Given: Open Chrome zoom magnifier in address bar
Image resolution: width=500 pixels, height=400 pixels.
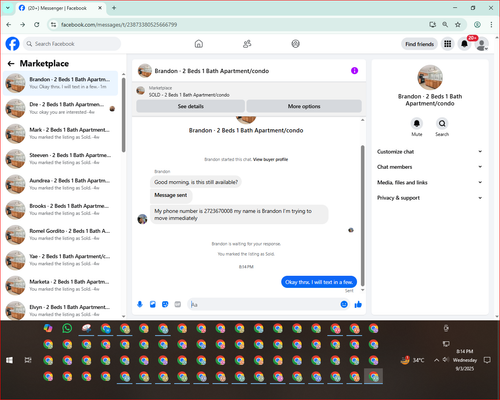Looking at the screenshot, I should tap(445, 25).
